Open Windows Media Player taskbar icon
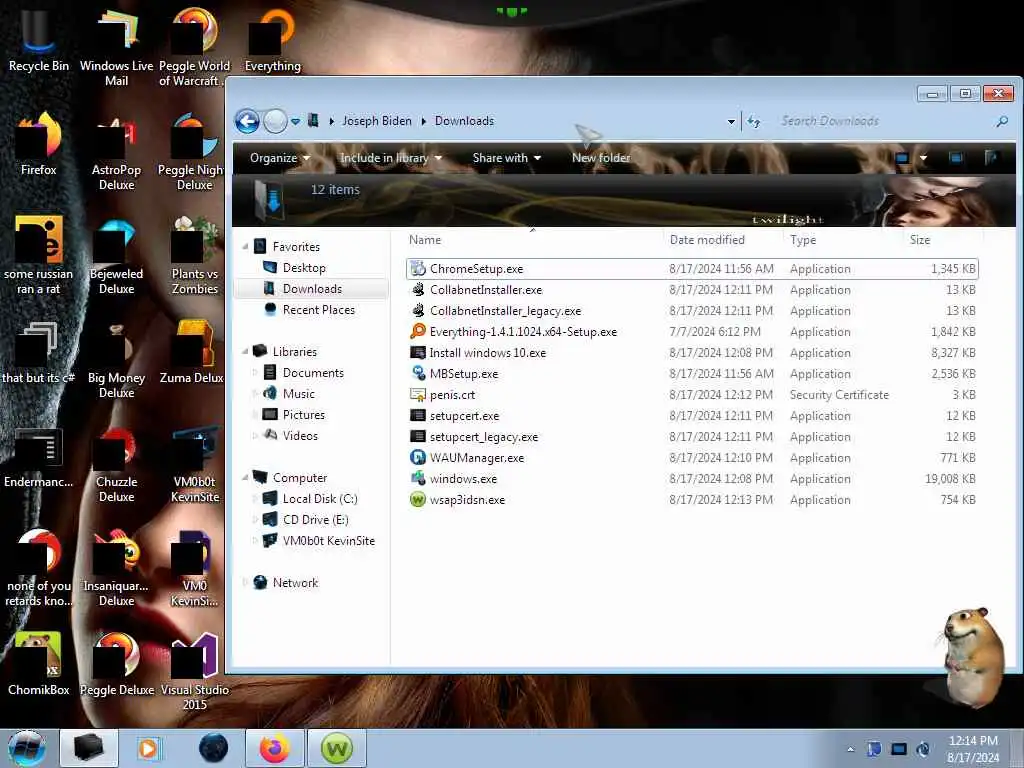Screen dimensions: 1024x768 148,748
